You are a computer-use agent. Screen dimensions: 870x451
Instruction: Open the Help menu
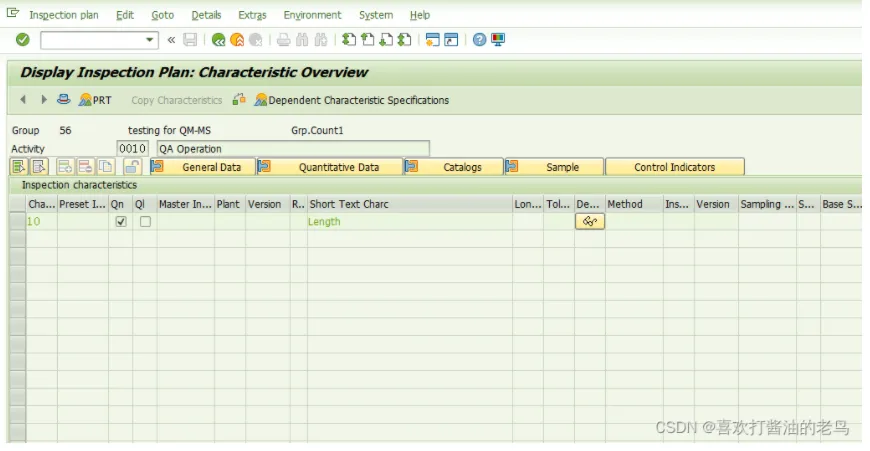420,15
